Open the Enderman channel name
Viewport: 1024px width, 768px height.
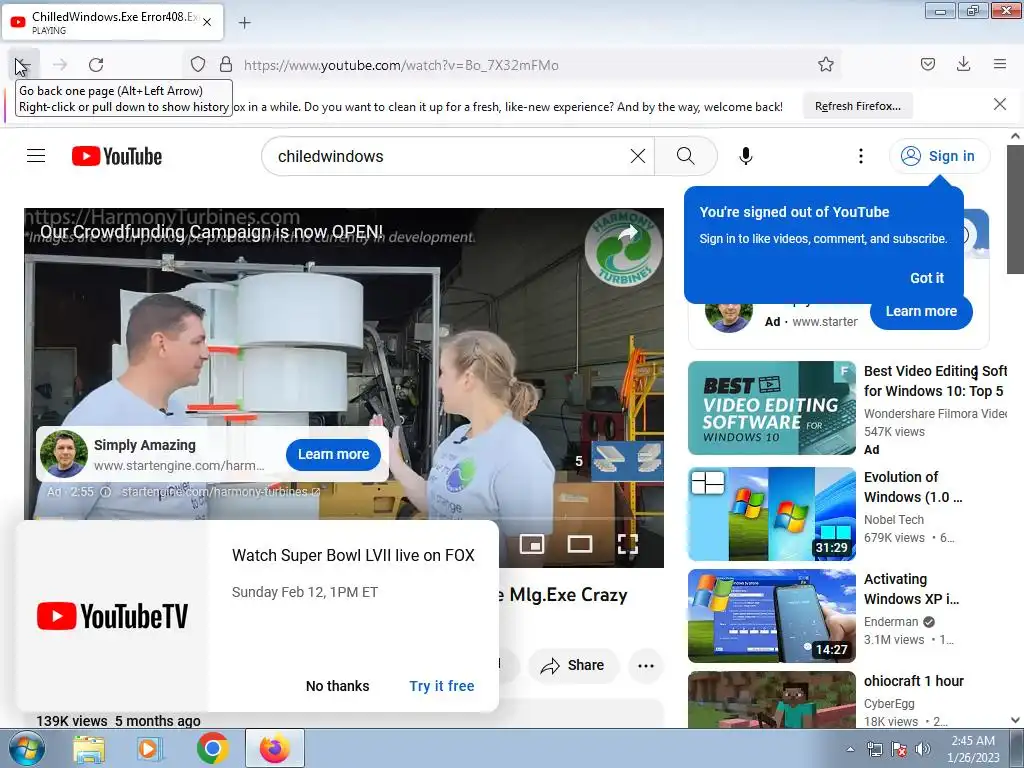pos(891,622)
